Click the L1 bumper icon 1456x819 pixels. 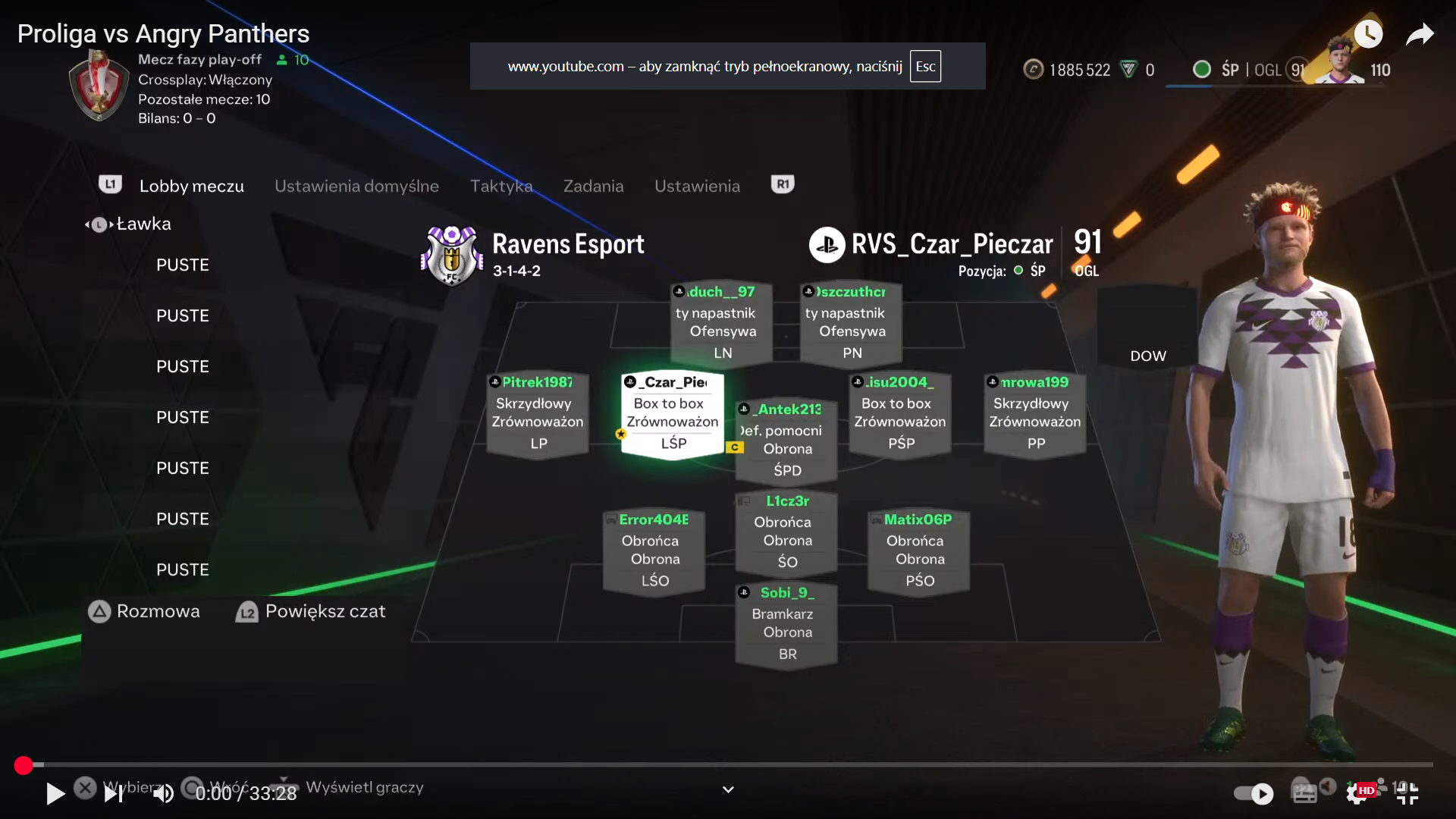tap(110, 184)
